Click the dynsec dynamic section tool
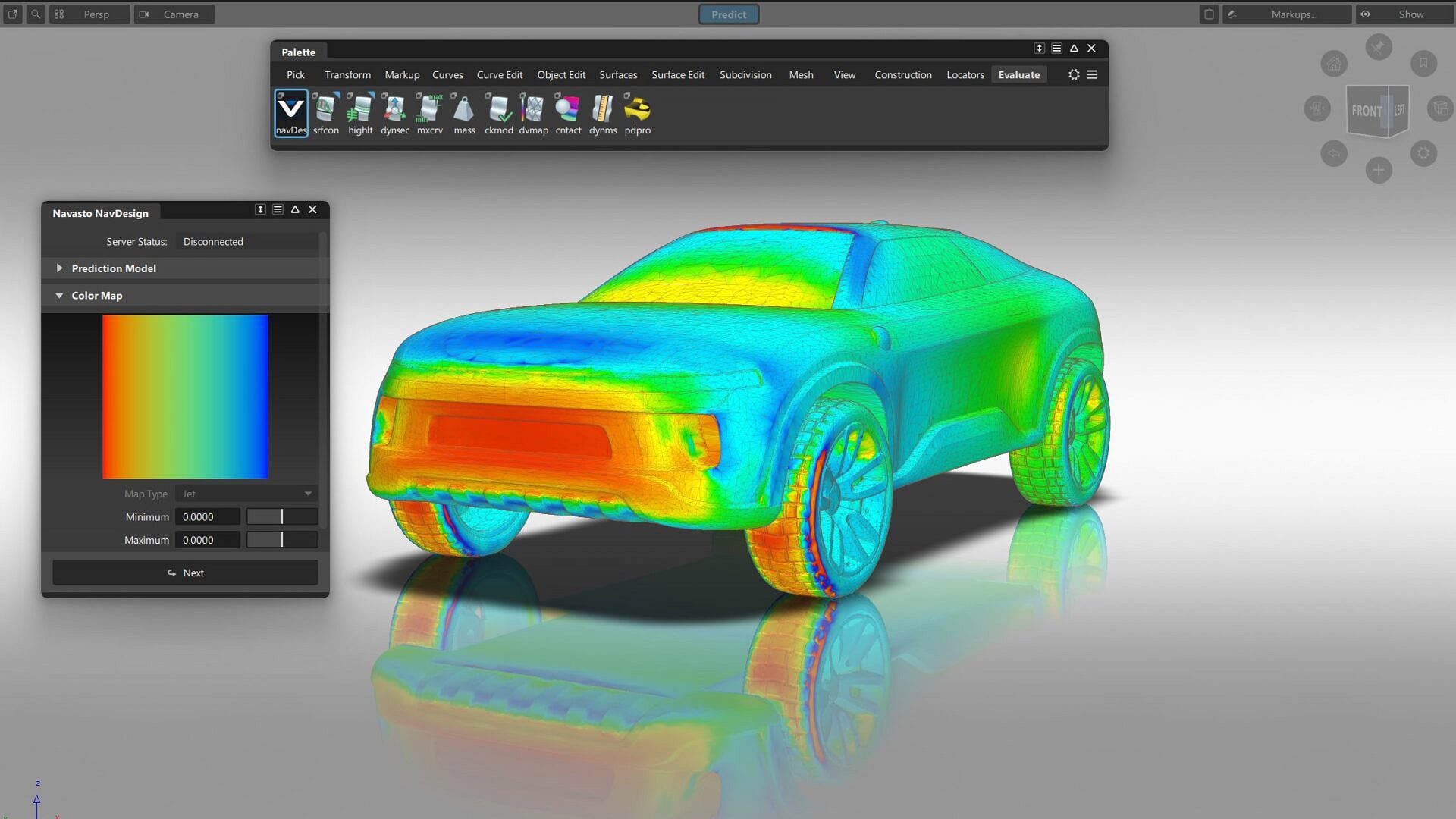This screenshot has height=819, width=1456. click(394, 111)
